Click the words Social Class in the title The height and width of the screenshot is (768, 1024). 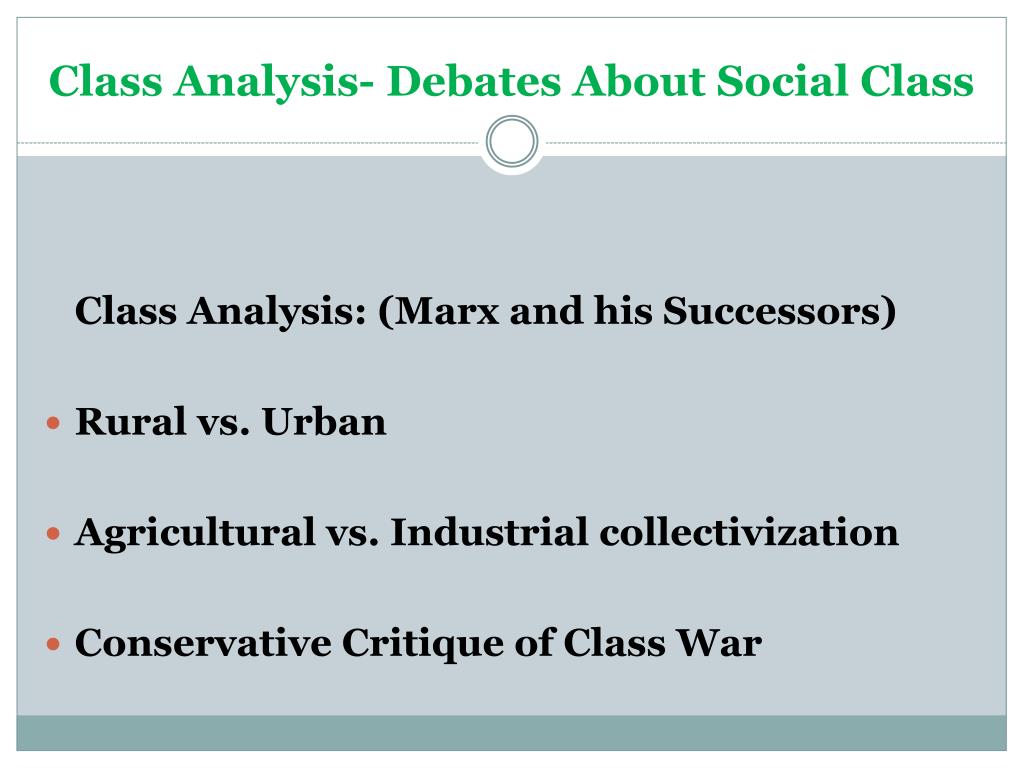pos(845,81)
